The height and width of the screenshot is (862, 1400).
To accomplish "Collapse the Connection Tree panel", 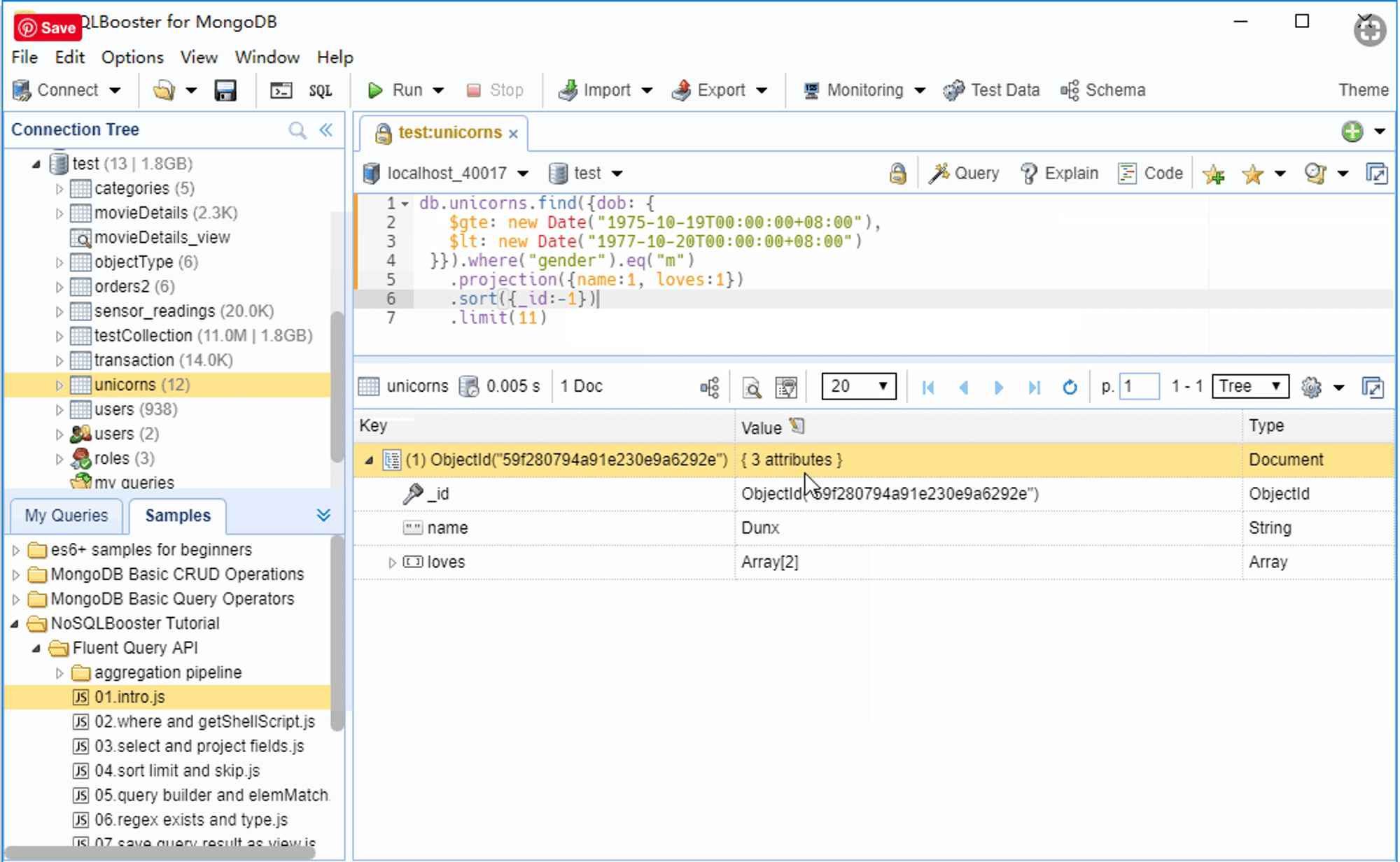I will coord(326,130).
